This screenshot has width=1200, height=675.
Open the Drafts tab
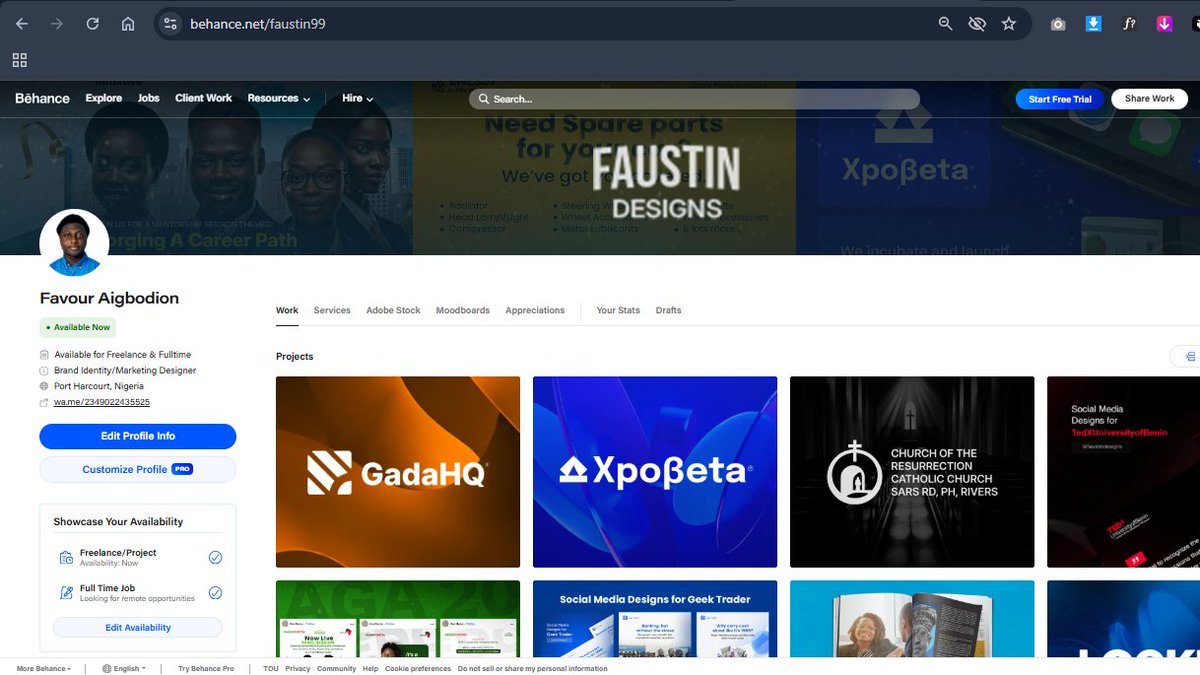click(668, 310)
